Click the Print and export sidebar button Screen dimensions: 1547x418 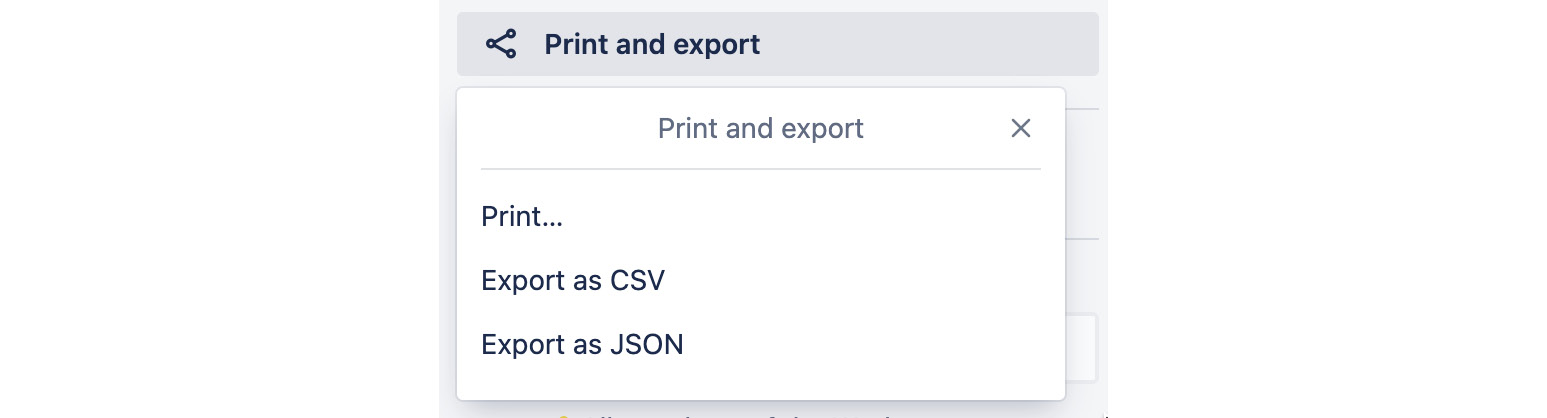tap(777, 44)
